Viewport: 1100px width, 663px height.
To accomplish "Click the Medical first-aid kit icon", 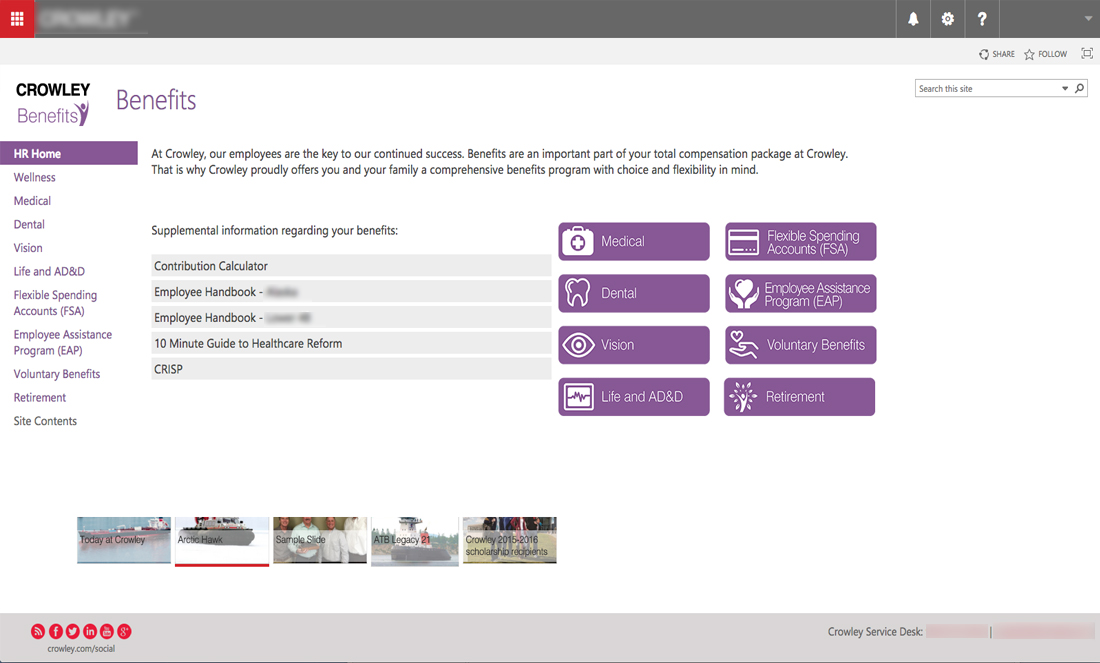I will pos(578,241).
